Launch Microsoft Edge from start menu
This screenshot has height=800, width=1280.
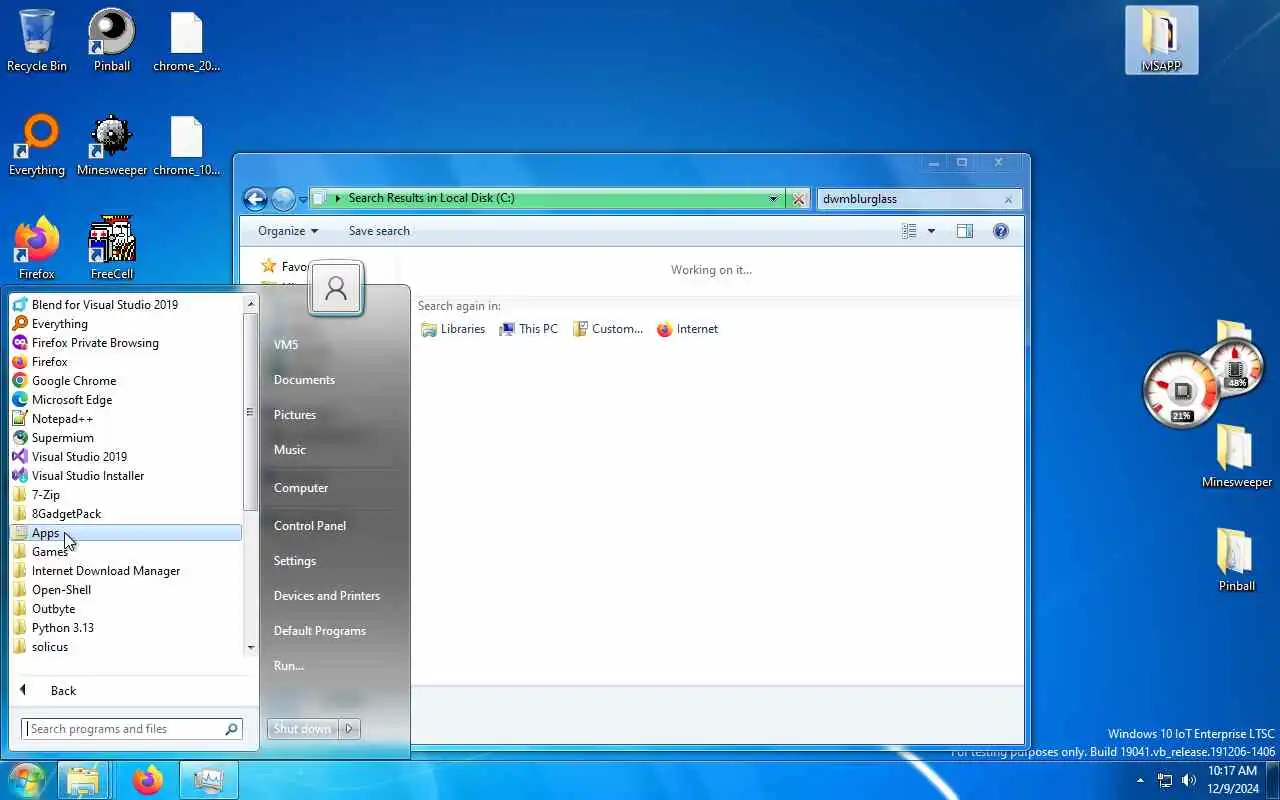coord(126,400)
